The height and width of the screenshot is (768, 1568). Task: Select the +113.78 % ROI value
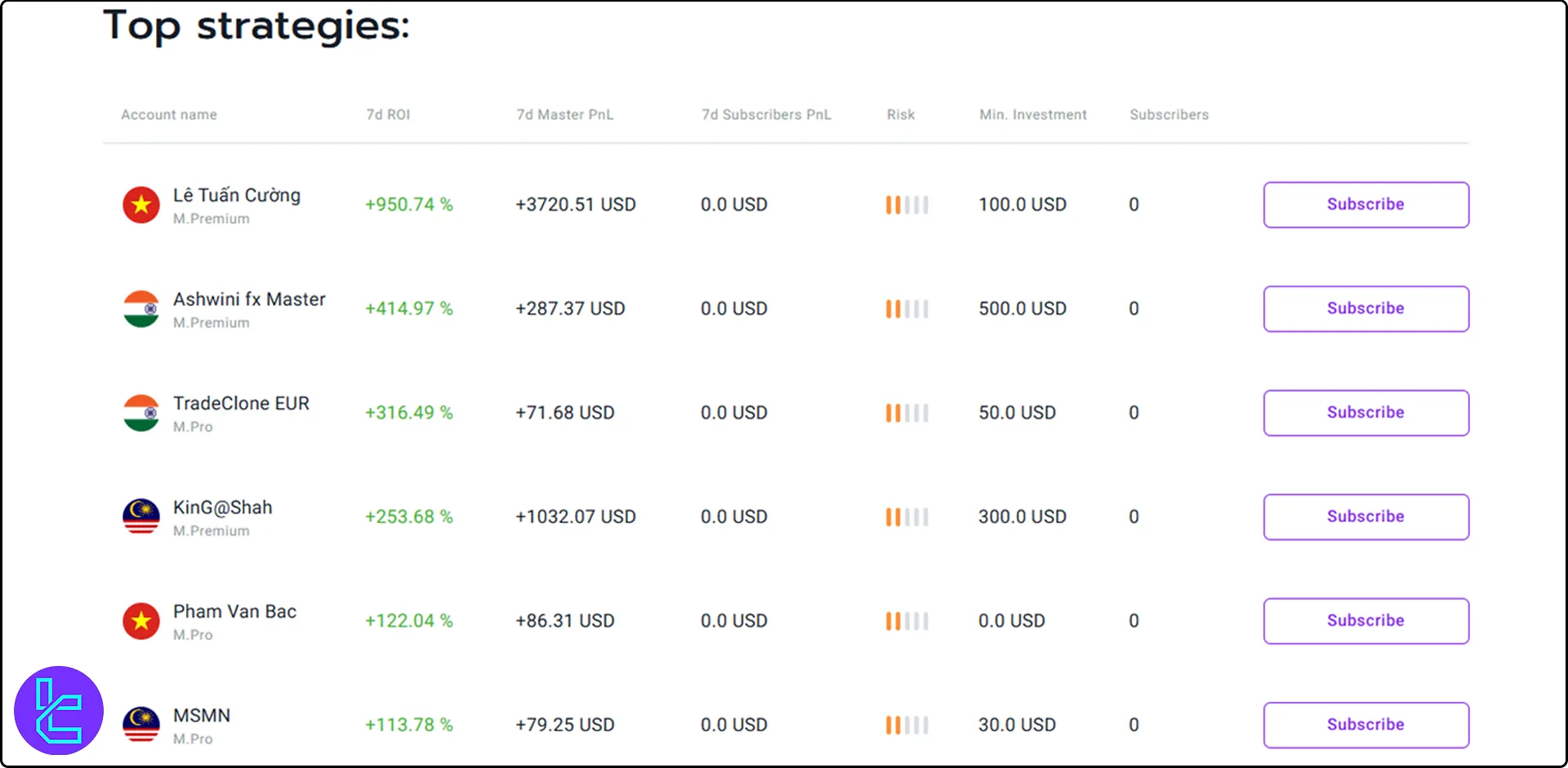408,725
